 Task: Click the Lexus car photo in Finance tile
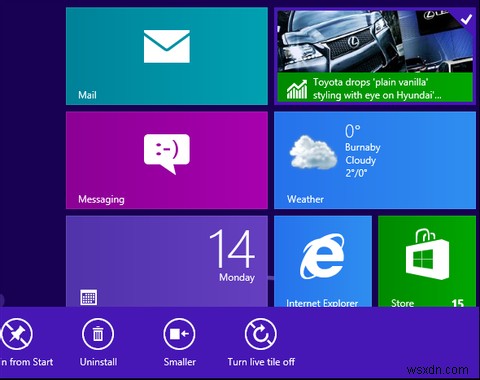click(375, 41)
